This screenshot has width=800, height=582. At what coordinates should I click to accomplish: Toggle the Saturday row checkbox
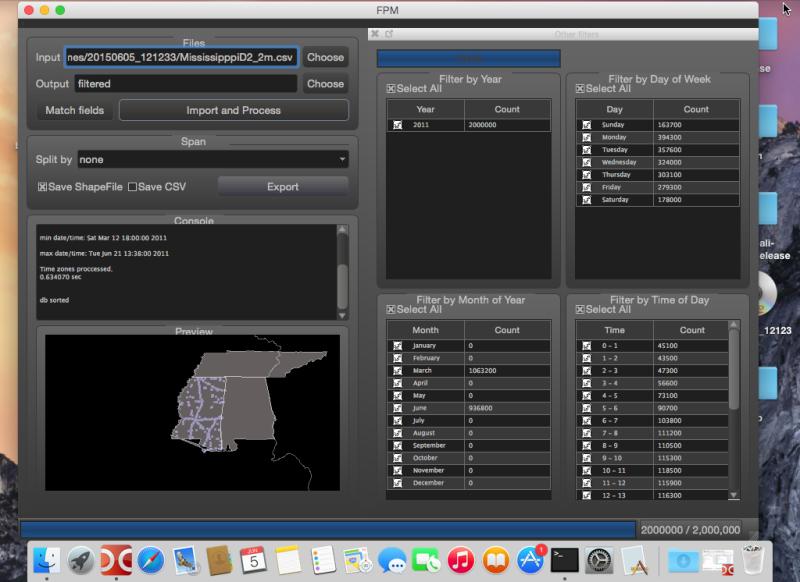[x=587, y=200]
